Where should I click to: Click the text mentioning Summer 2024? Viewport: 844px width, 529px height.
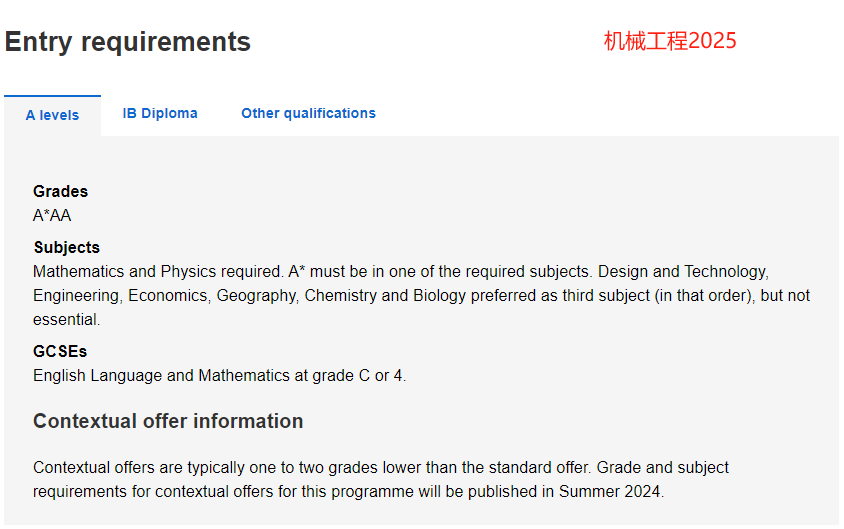click(348, 491)
